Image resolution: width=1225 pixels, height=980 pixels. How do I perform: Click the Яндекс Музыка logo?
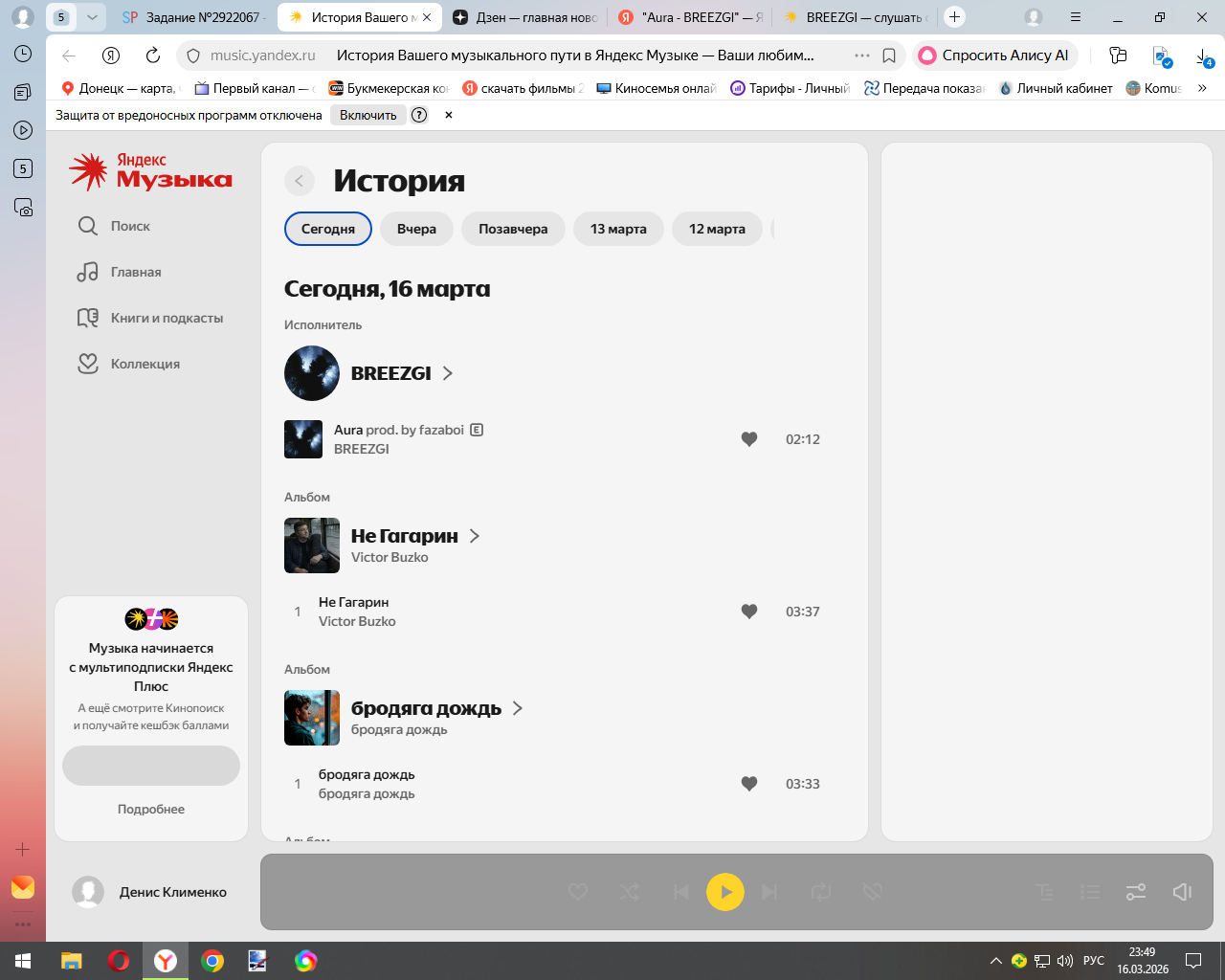tap(150, 171)
